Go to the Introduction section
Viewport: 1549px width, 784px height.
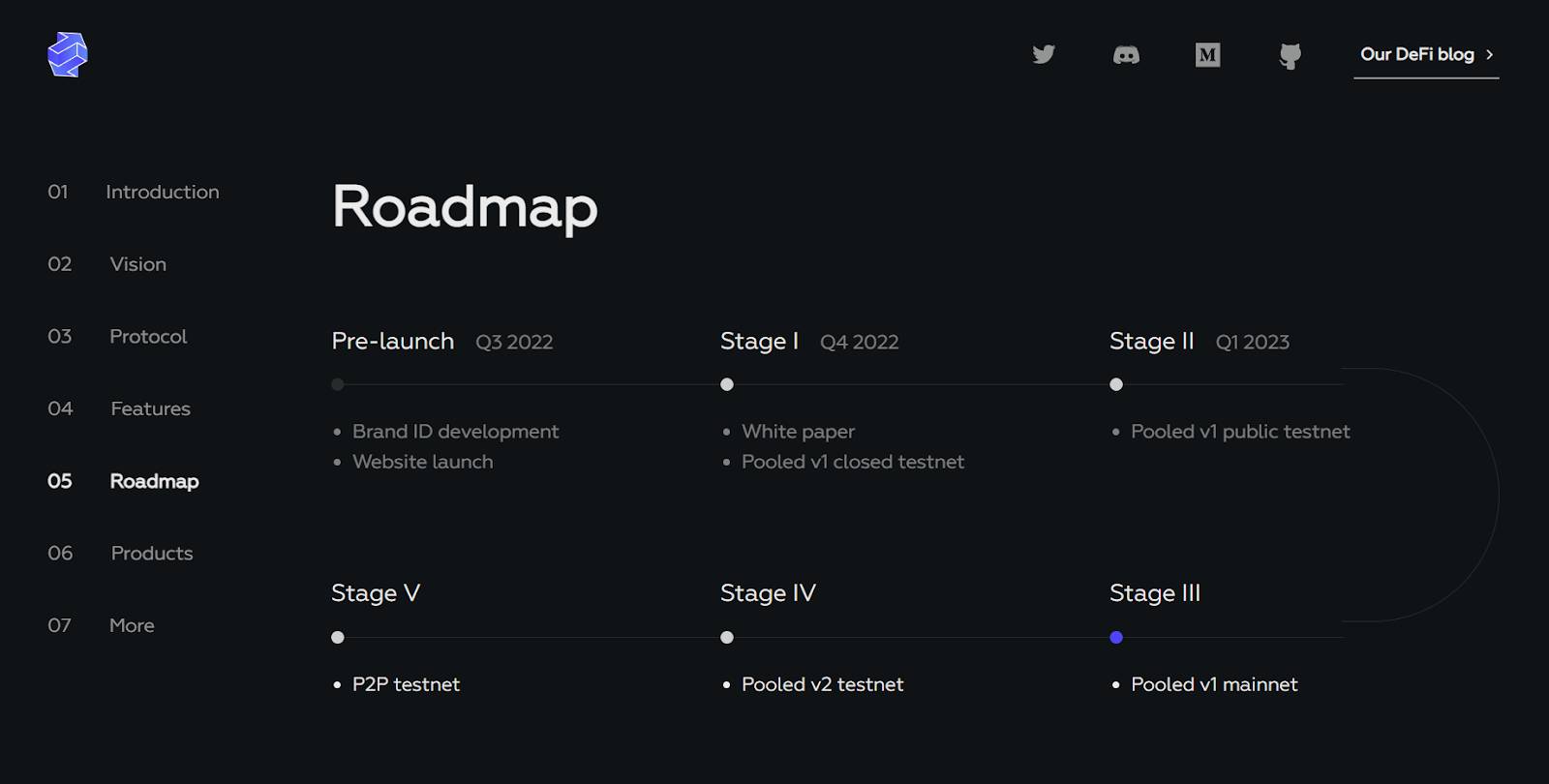coord(162,192)
